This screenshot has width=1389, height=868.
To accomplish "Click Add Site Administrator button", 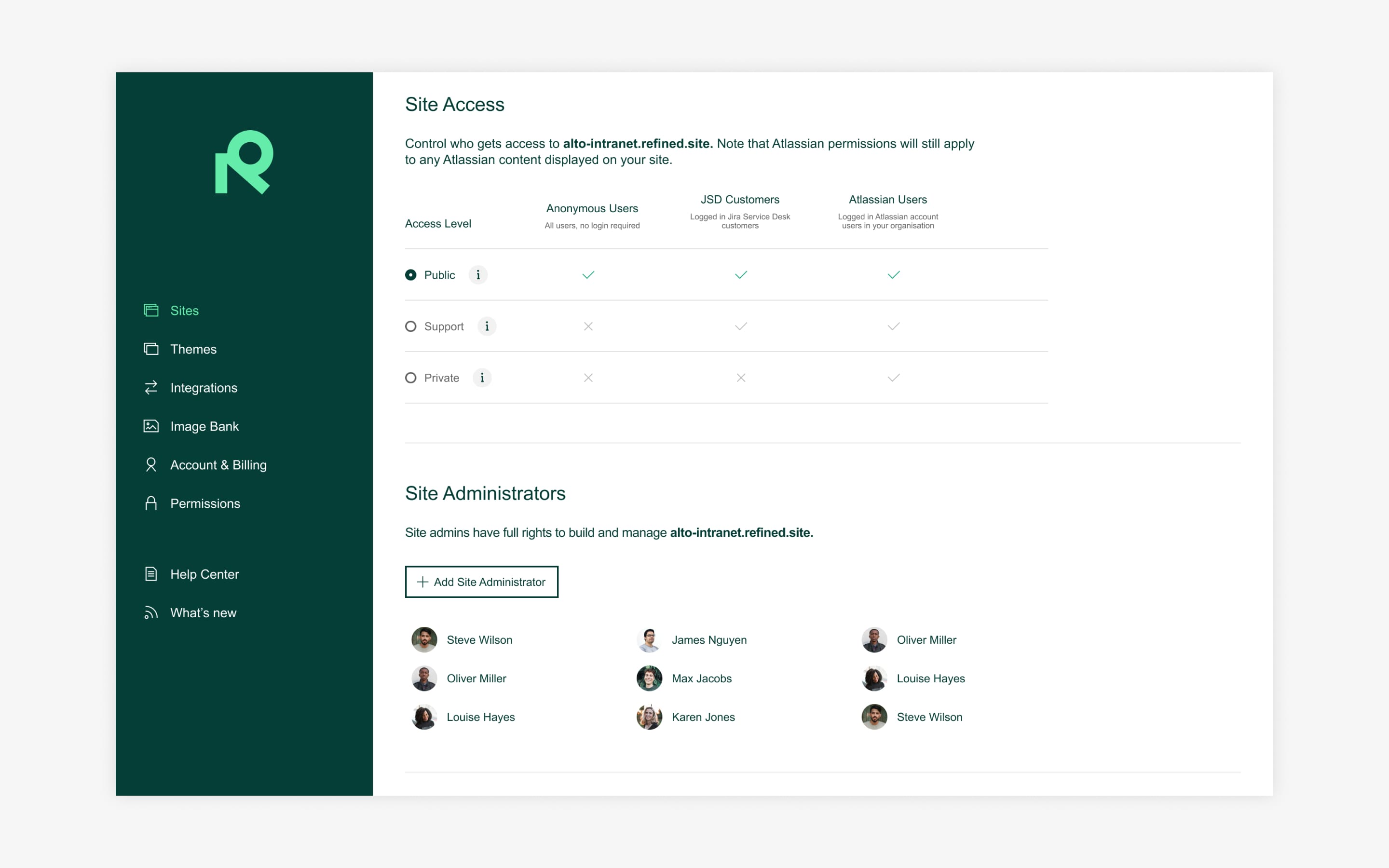I will [481, 581].
